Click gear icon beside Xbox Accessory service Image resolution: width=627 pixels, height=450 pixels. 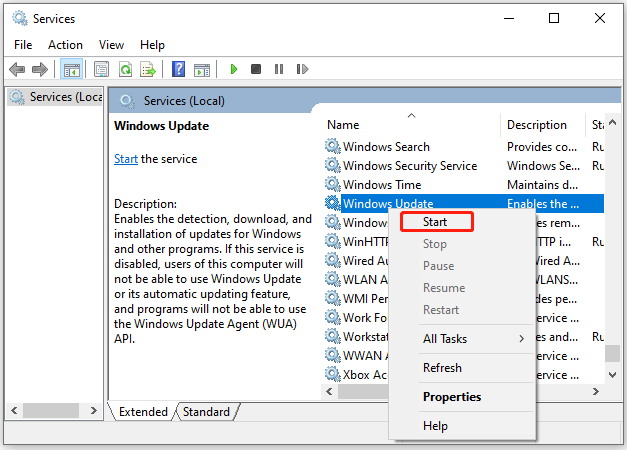332,374
